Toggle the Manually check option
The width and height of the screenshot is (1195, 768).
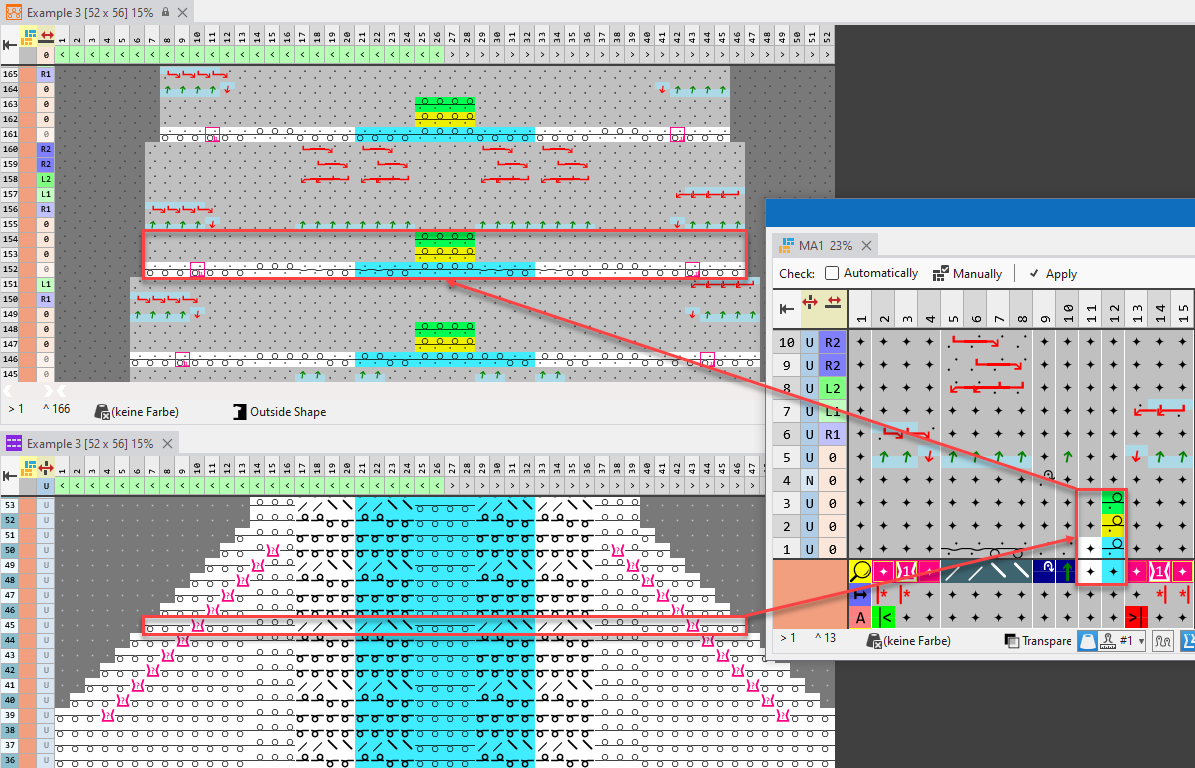[940, 273]
